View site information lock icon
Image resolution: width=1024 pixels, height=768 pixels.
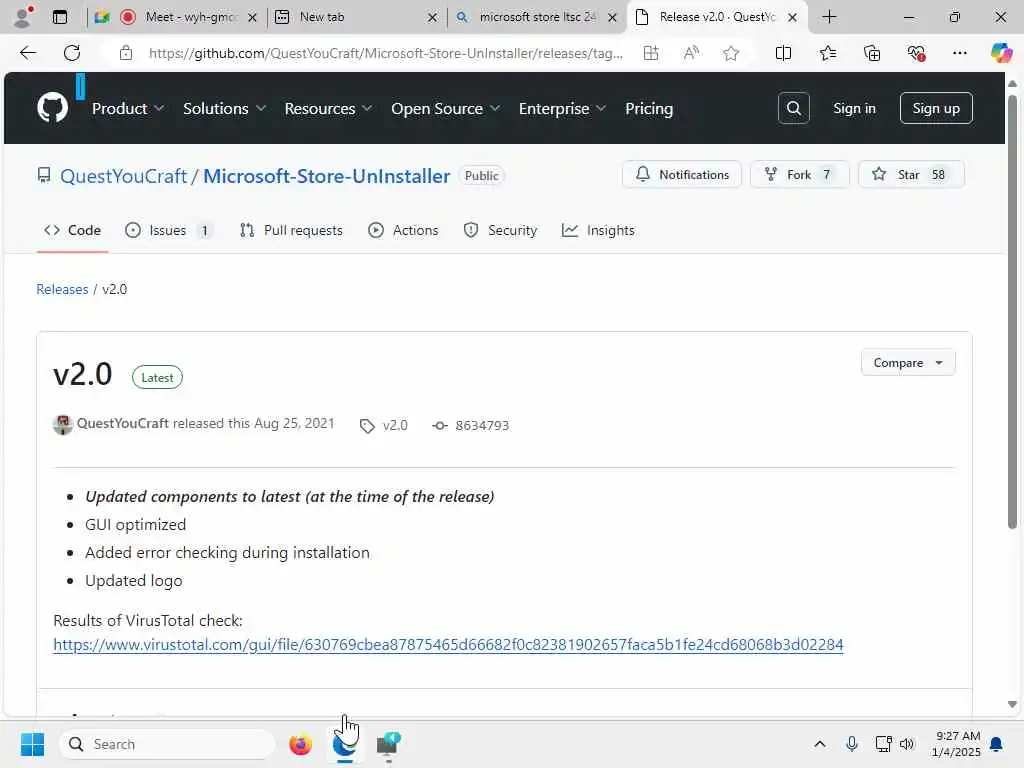click(126, 53)
